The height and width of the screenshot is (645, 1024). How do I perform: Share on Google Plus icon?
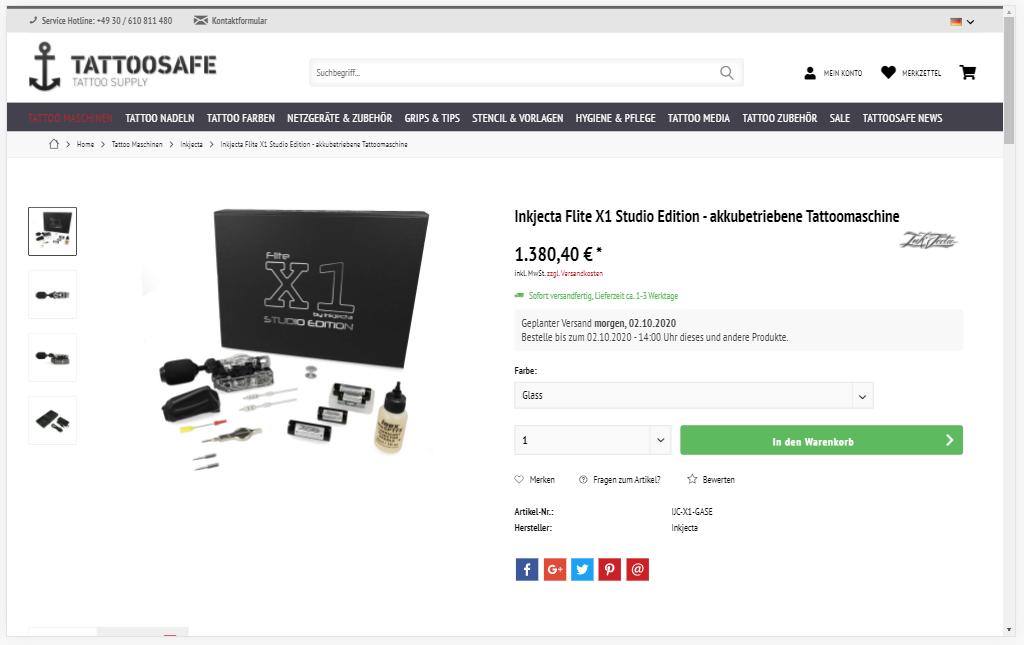[x=554, y=569]
